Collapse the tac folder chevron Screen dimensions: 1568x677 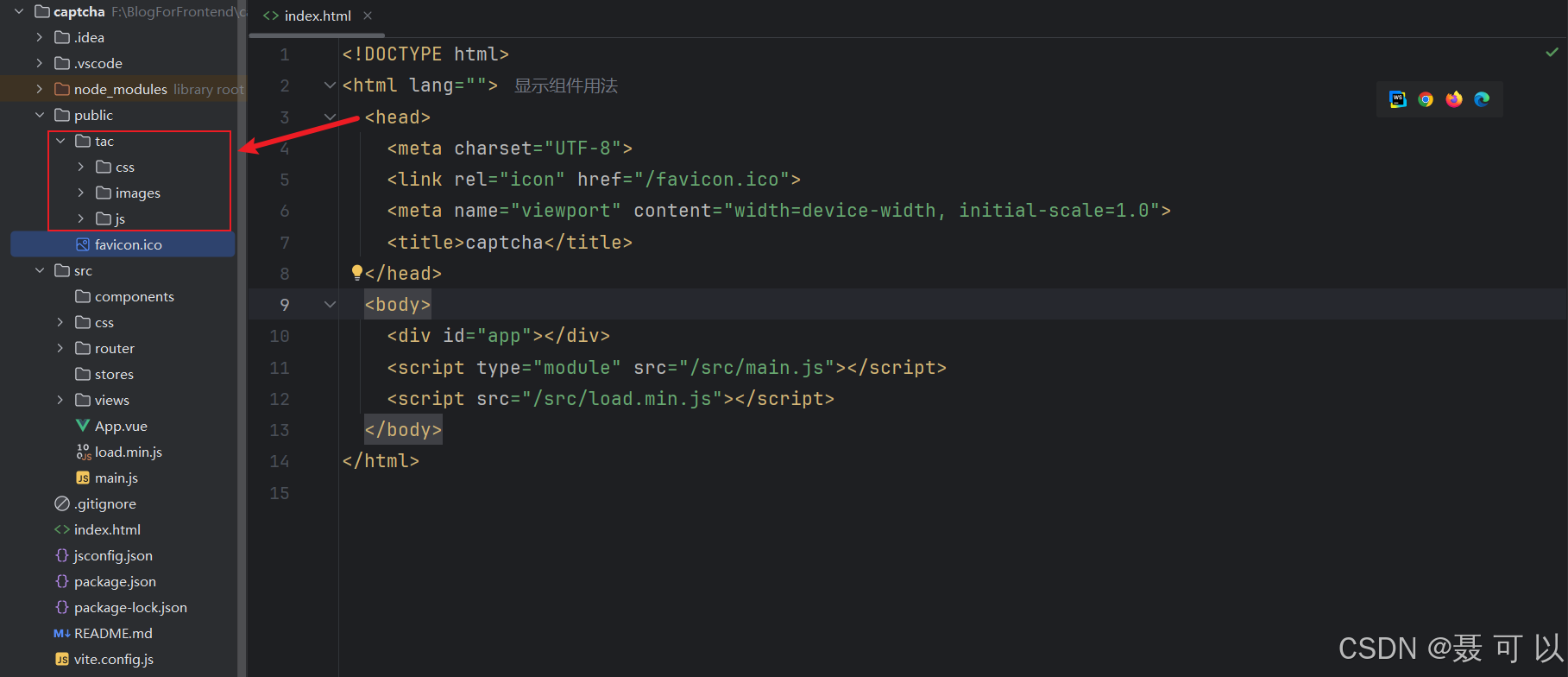(x=60, y=141)
